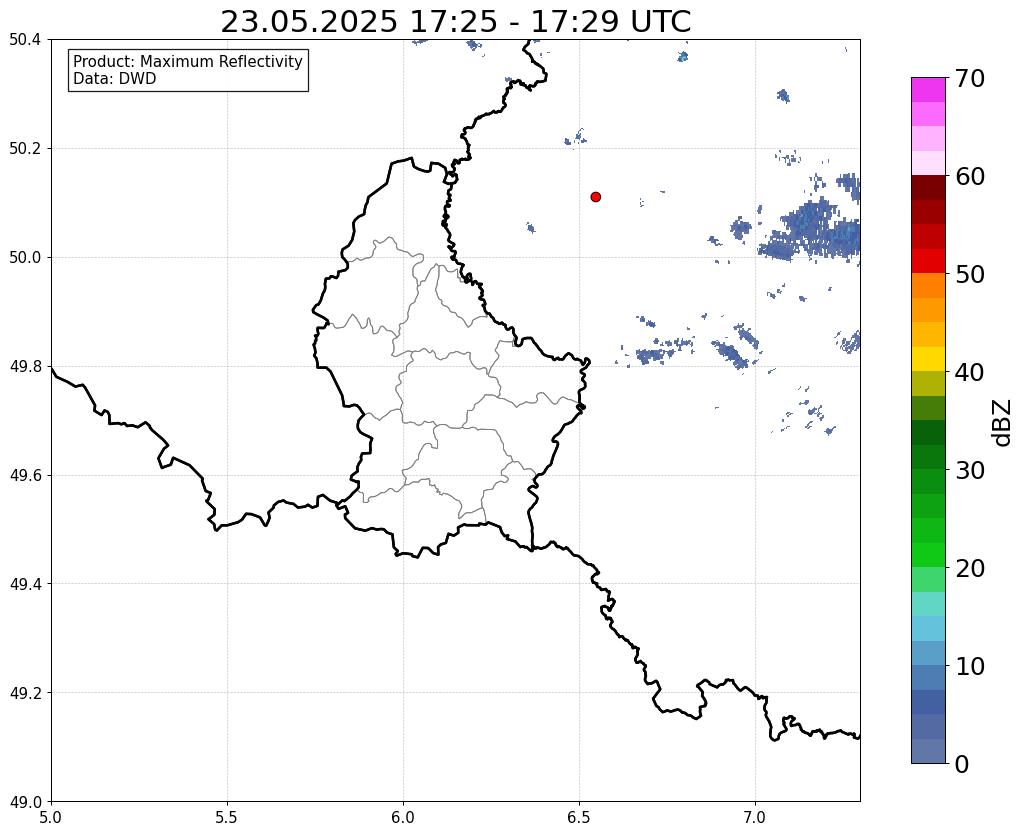This screenshot has height=834, width=1023.
Task: Click longitude tick label 6.5
Action: (x=579, y=818)
